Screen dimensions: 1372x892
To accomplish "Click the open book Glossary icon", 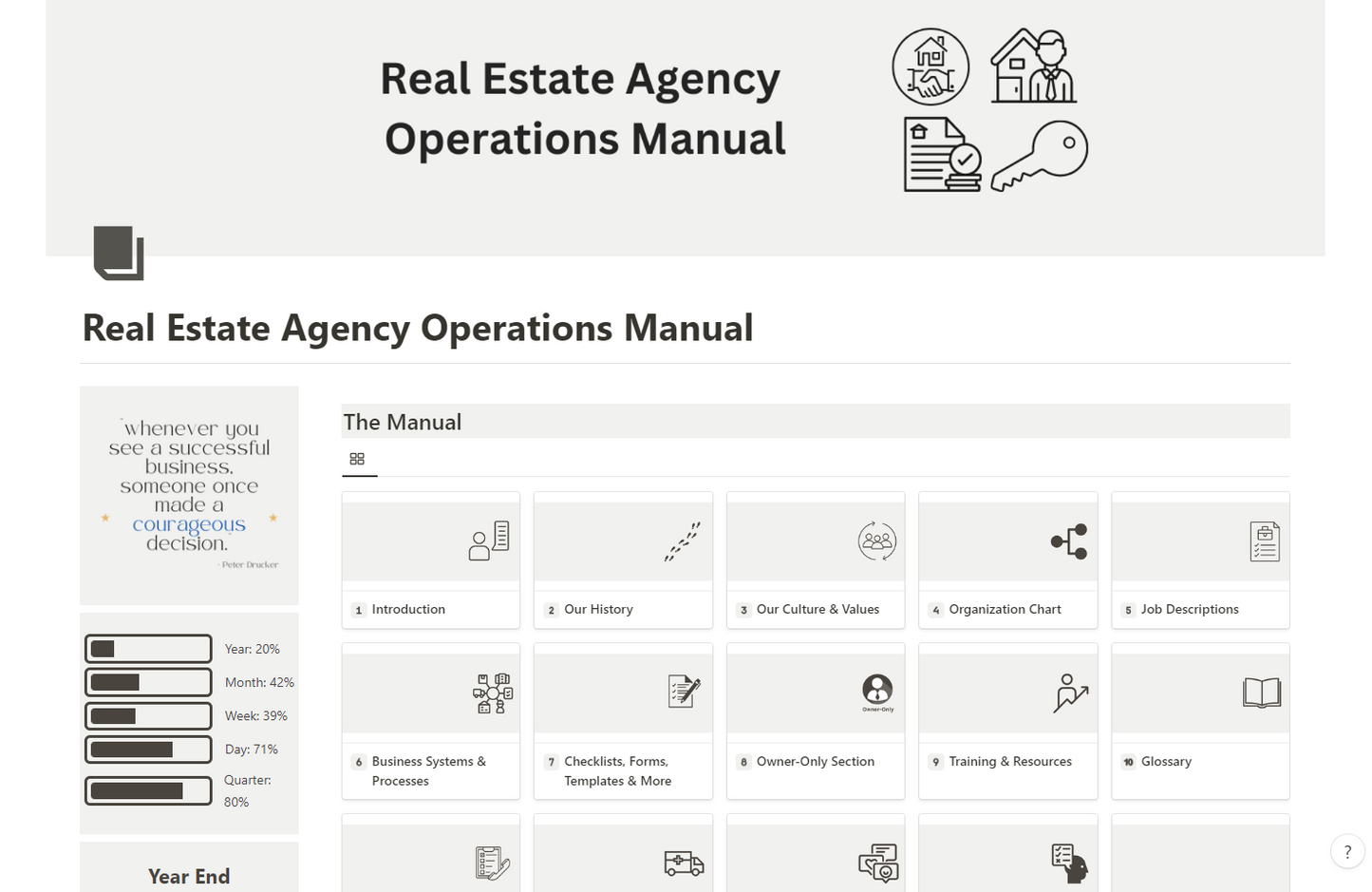I will click(1261, 693).
